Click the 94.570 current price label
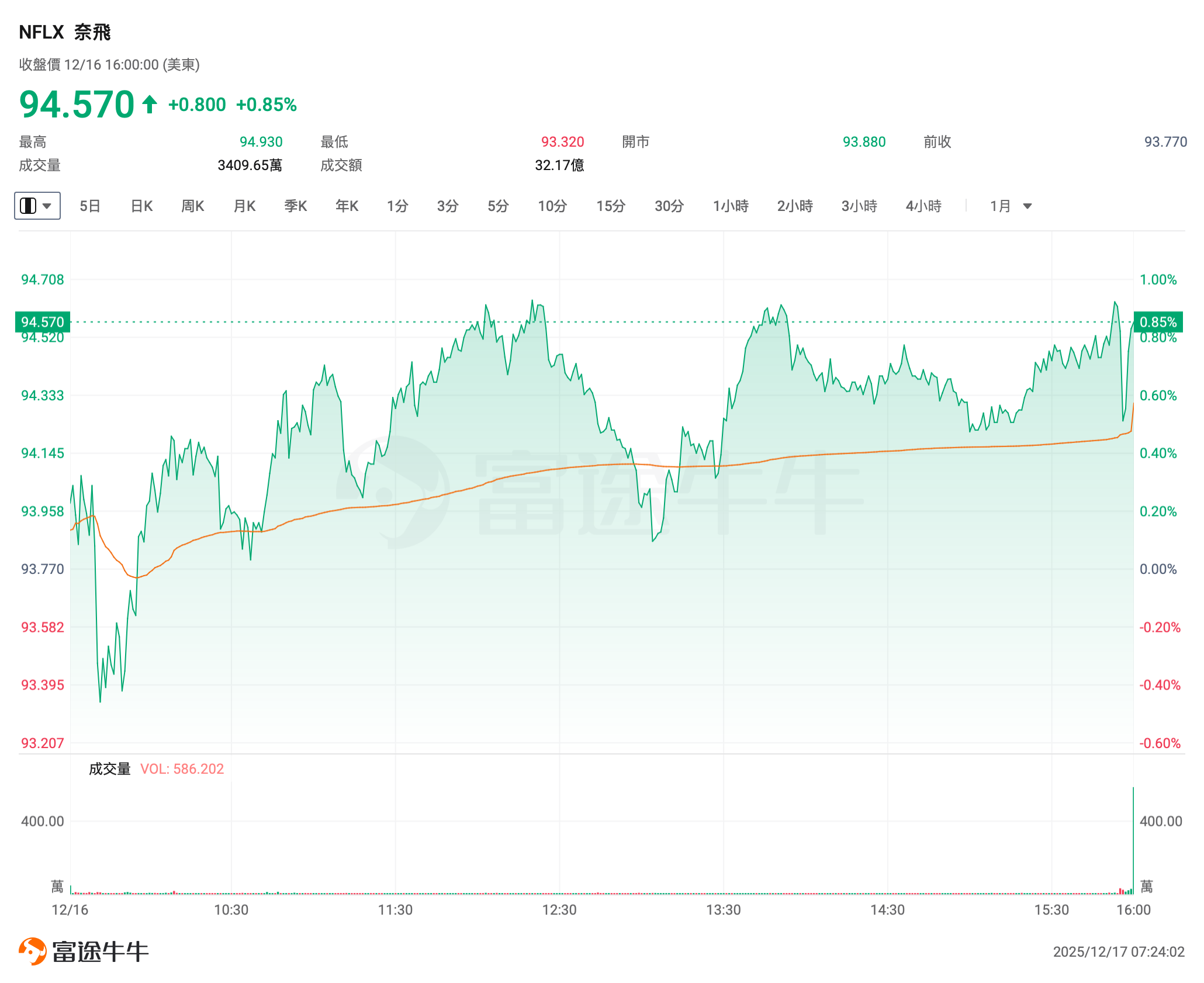1204x983 pixels. click(x=42, y=322)
